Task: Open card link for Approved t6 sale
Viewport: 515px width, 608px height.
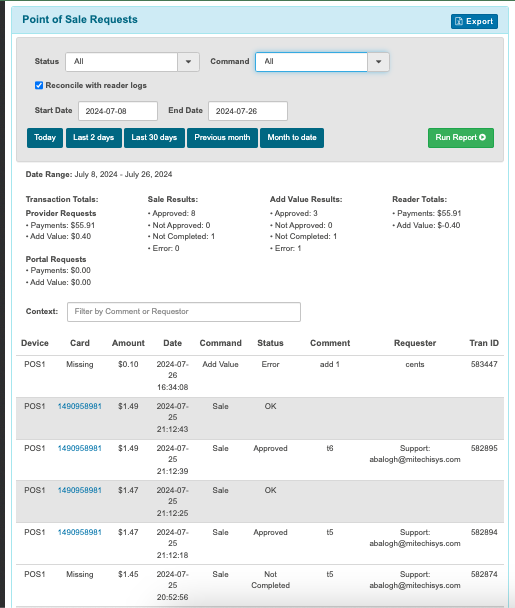Action: pos(79,448)
